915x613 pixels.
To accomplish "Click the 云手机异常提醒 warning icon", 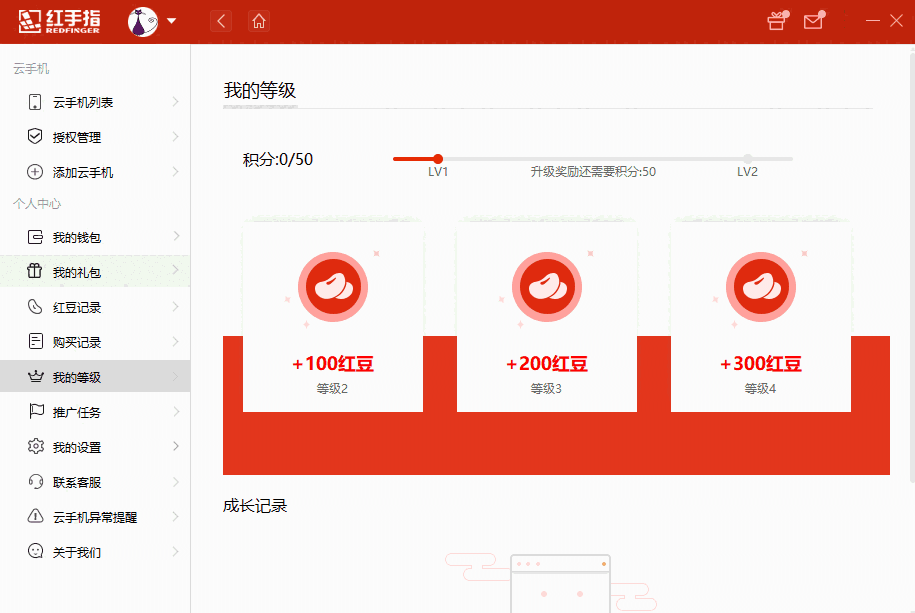I will (35, 516).
